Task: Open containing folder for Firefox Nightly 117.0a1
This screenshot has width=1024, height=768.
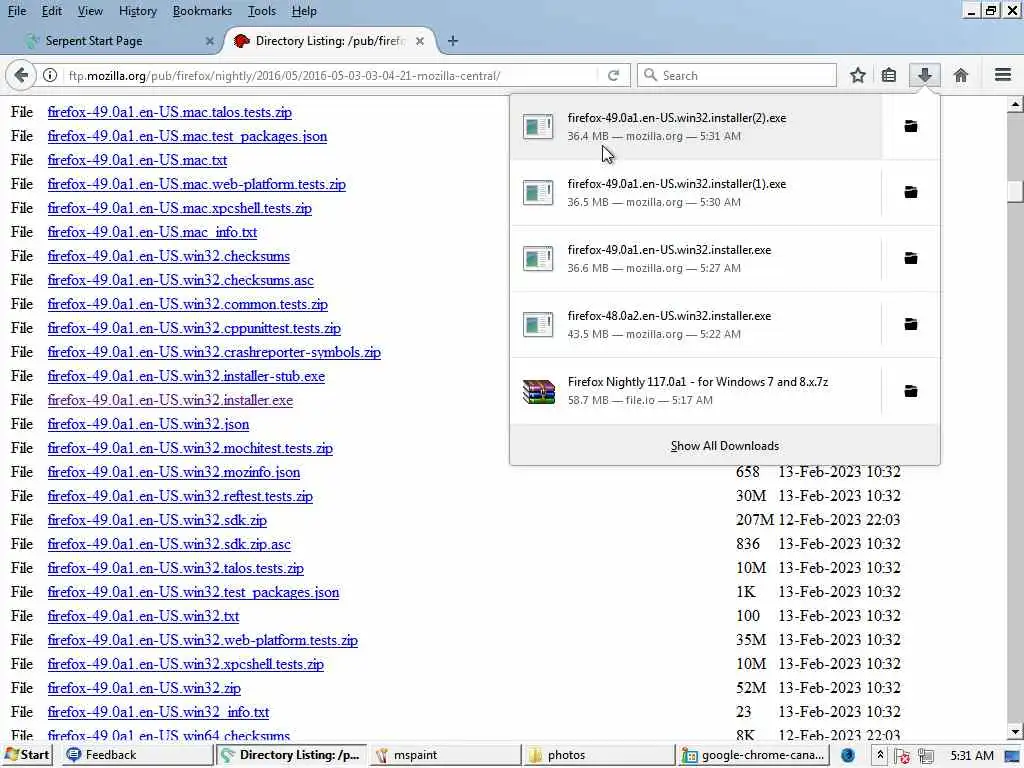Action: click(910, 391)
